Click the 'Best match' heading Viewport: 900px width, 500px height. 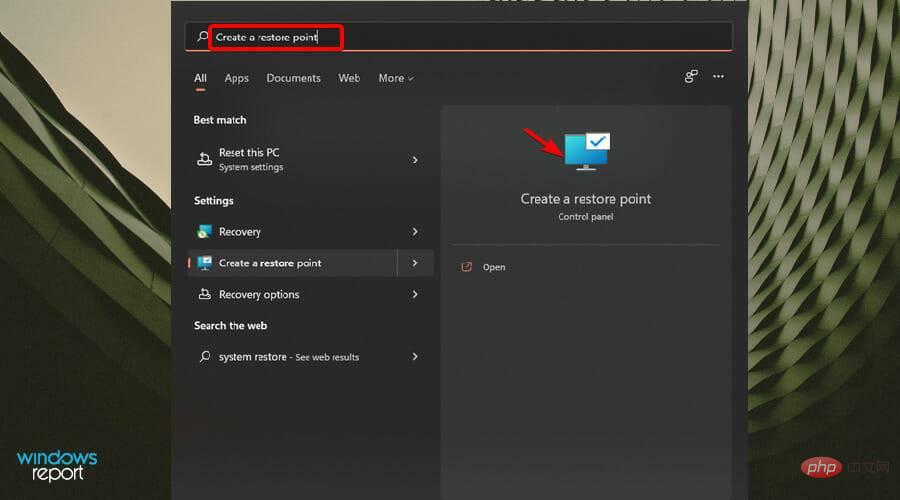[220, 120]
